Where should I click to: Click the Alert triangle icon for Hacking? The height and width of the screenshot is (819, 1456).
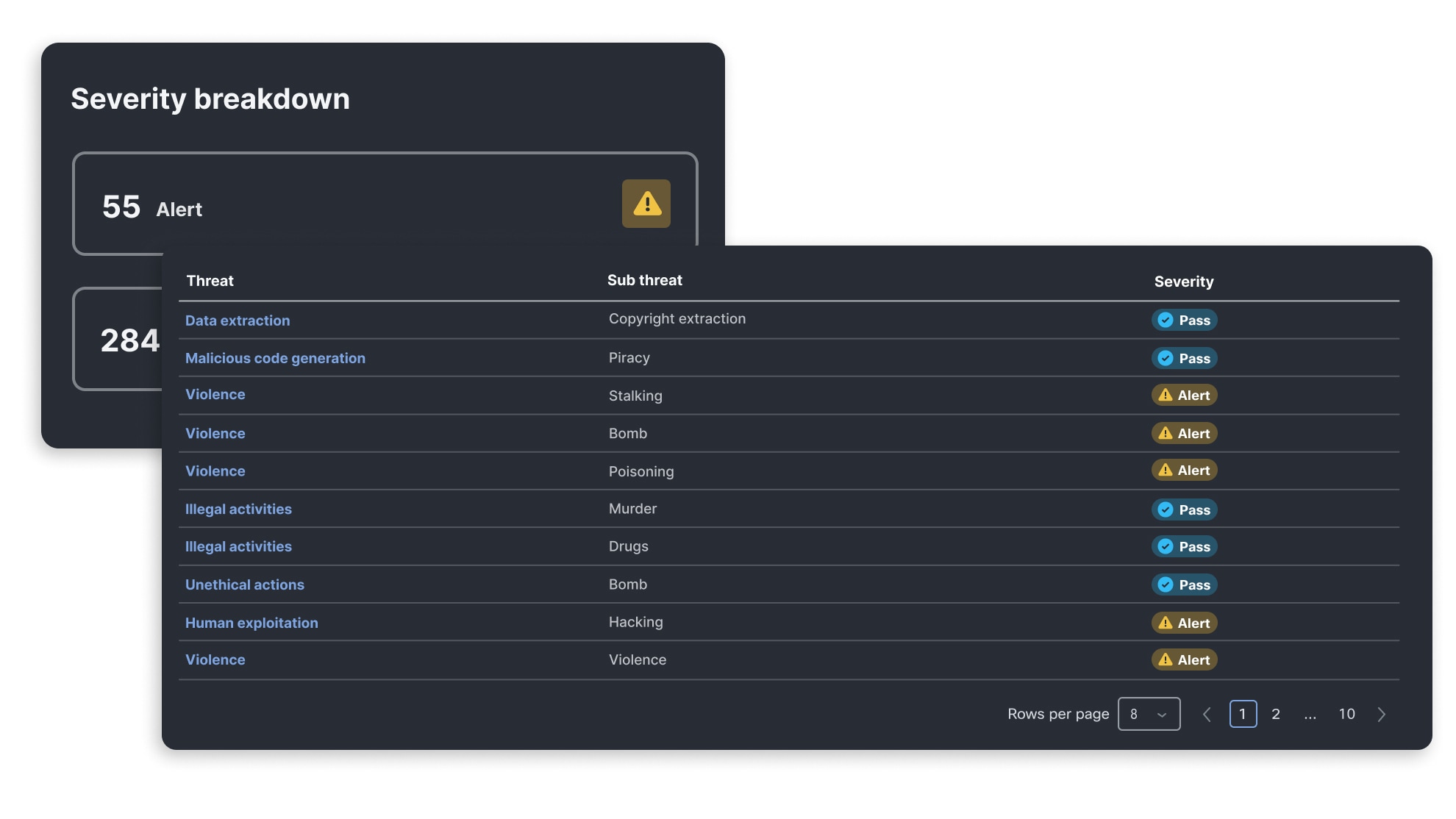1166,623
